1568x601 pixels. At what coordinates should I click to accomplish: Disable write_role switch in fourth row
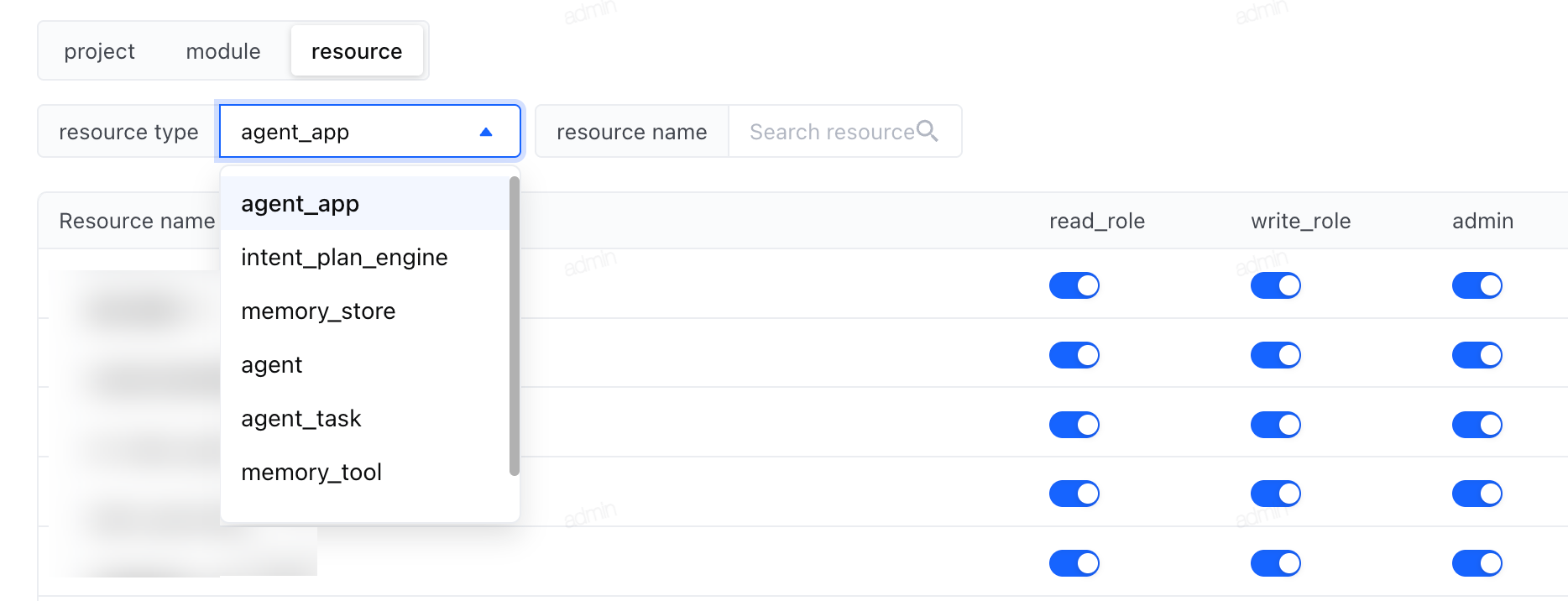pyautogui.click(x=1276, y=494)
